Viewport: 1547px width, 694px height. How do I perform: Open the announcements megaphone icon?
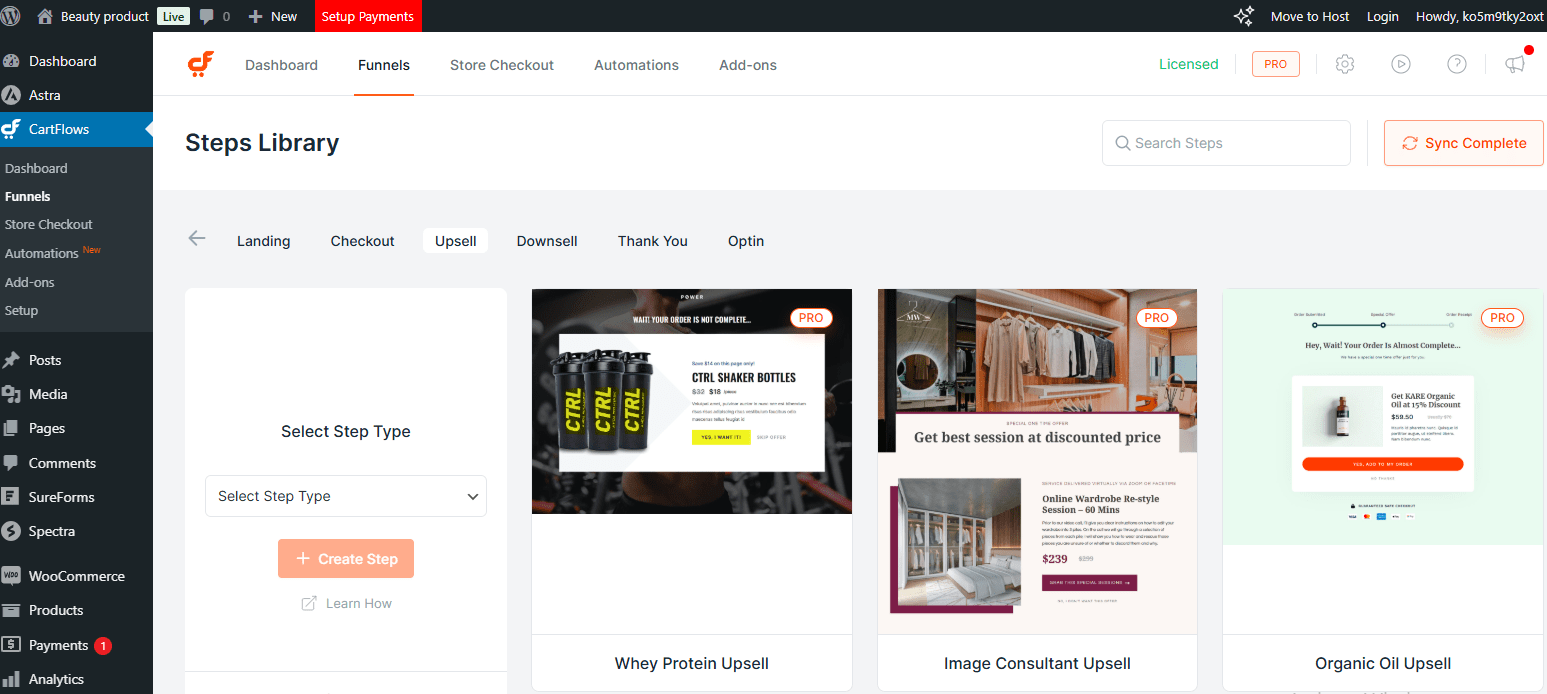coord(1515,64)
